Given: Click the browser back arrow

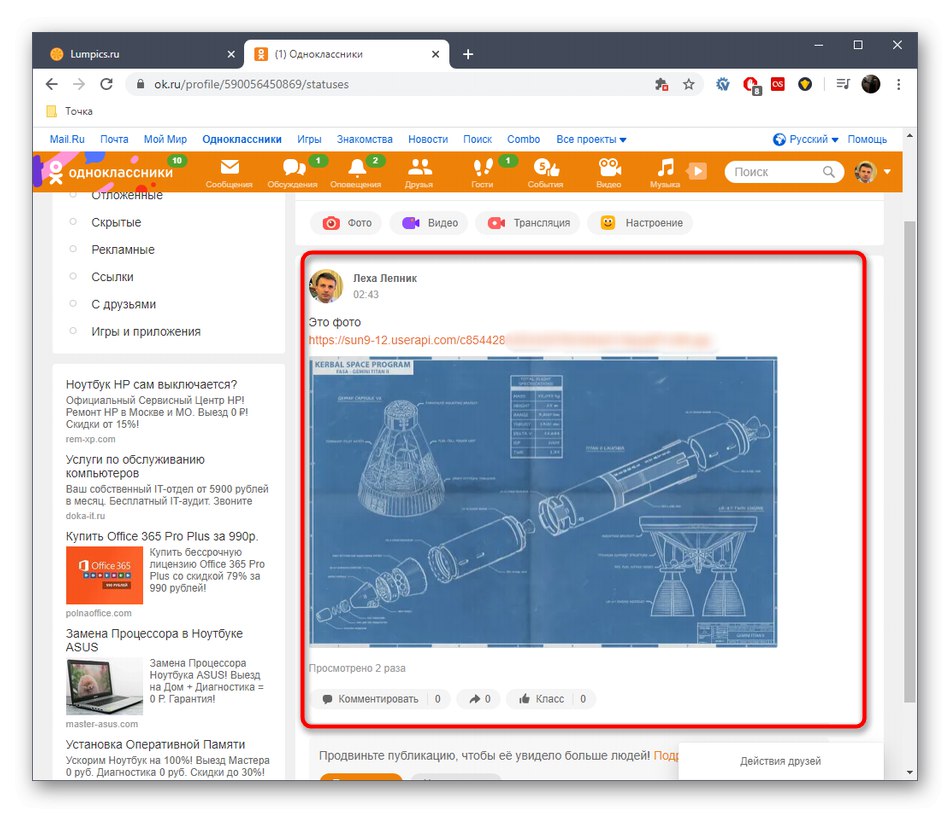Looking at the screenshot, I should 52,84.
